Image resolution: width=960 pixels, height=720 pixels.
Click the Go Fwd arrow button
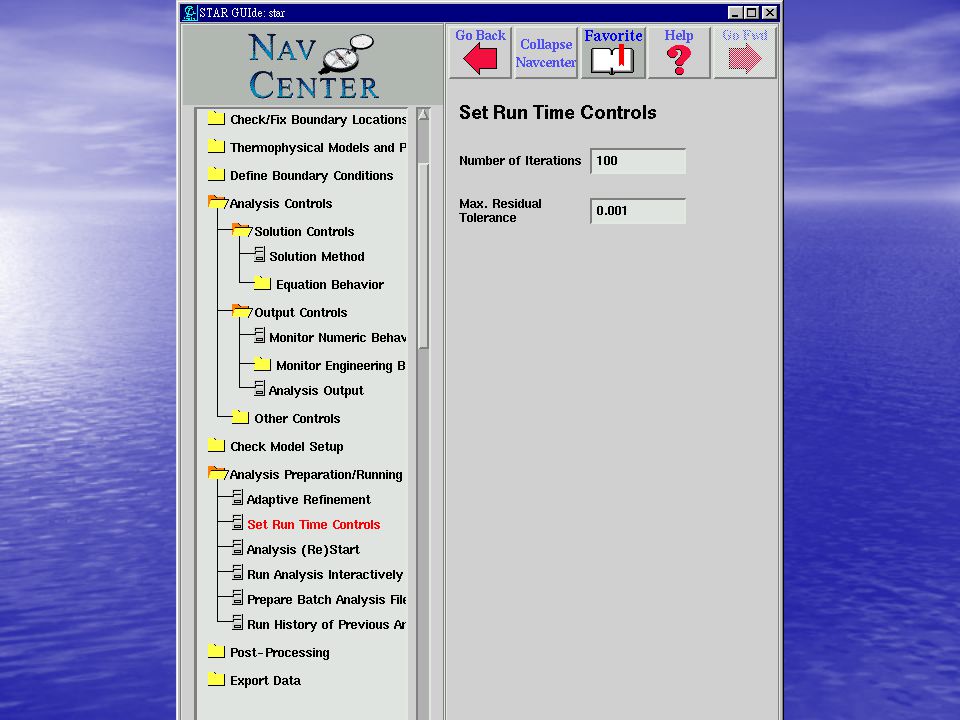pos(745,52)
